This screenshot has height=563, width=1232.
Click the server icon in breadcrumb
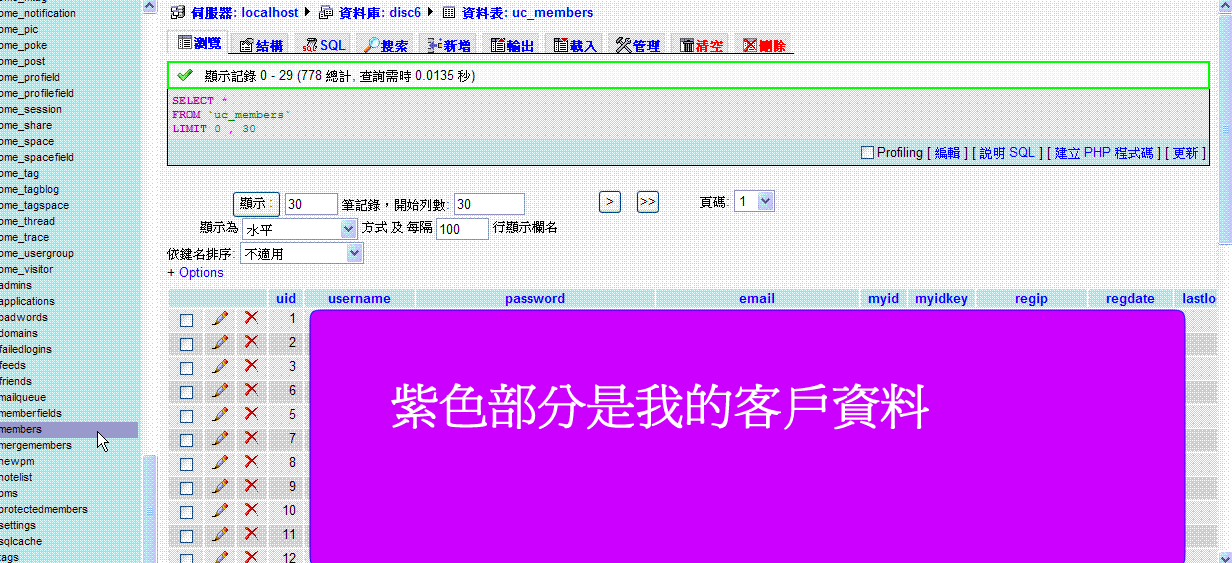[x=178, y=13]
